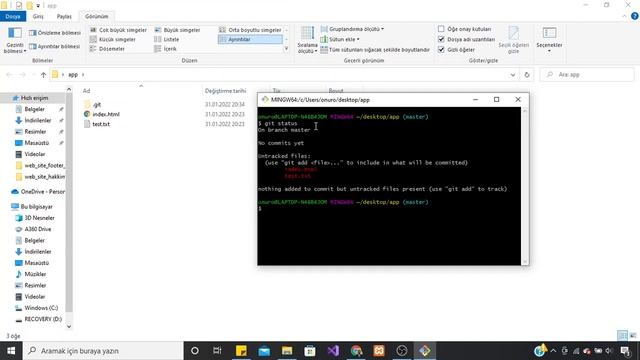Viewport: 640px width, 360px height.
Task: Open the Gezinti bölmesi navigation pane option
Action: tap(15, 40)
